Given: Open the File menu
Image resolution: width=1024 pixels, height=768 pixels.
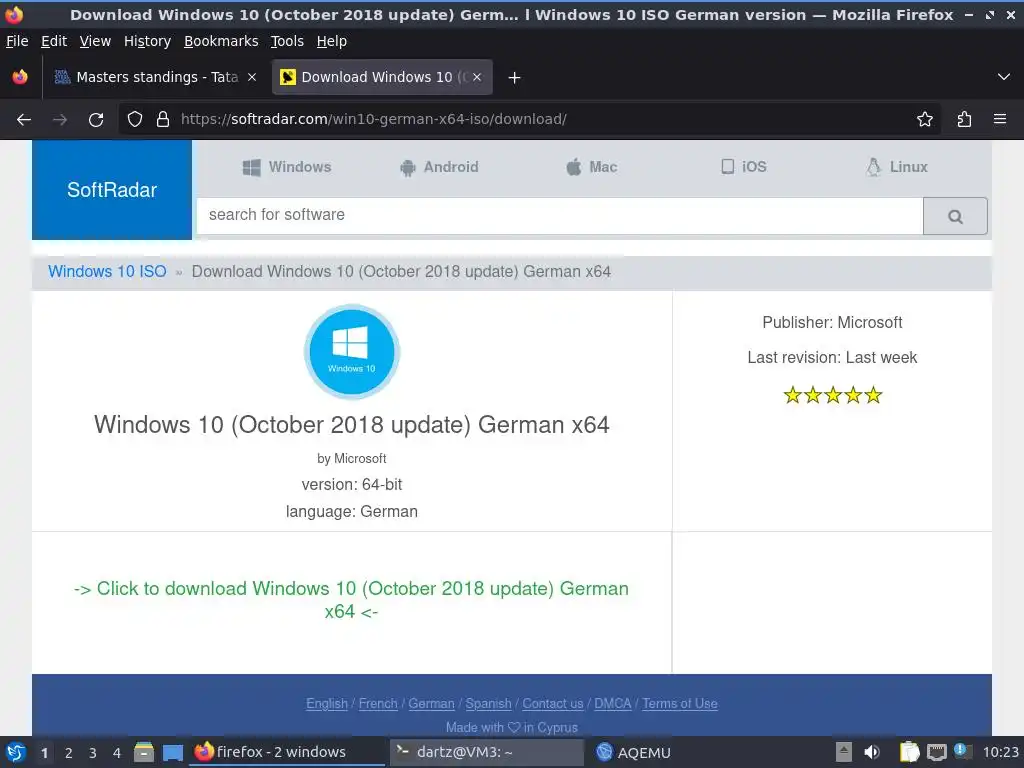Looking at the screenshot, I should pos(18,41).
